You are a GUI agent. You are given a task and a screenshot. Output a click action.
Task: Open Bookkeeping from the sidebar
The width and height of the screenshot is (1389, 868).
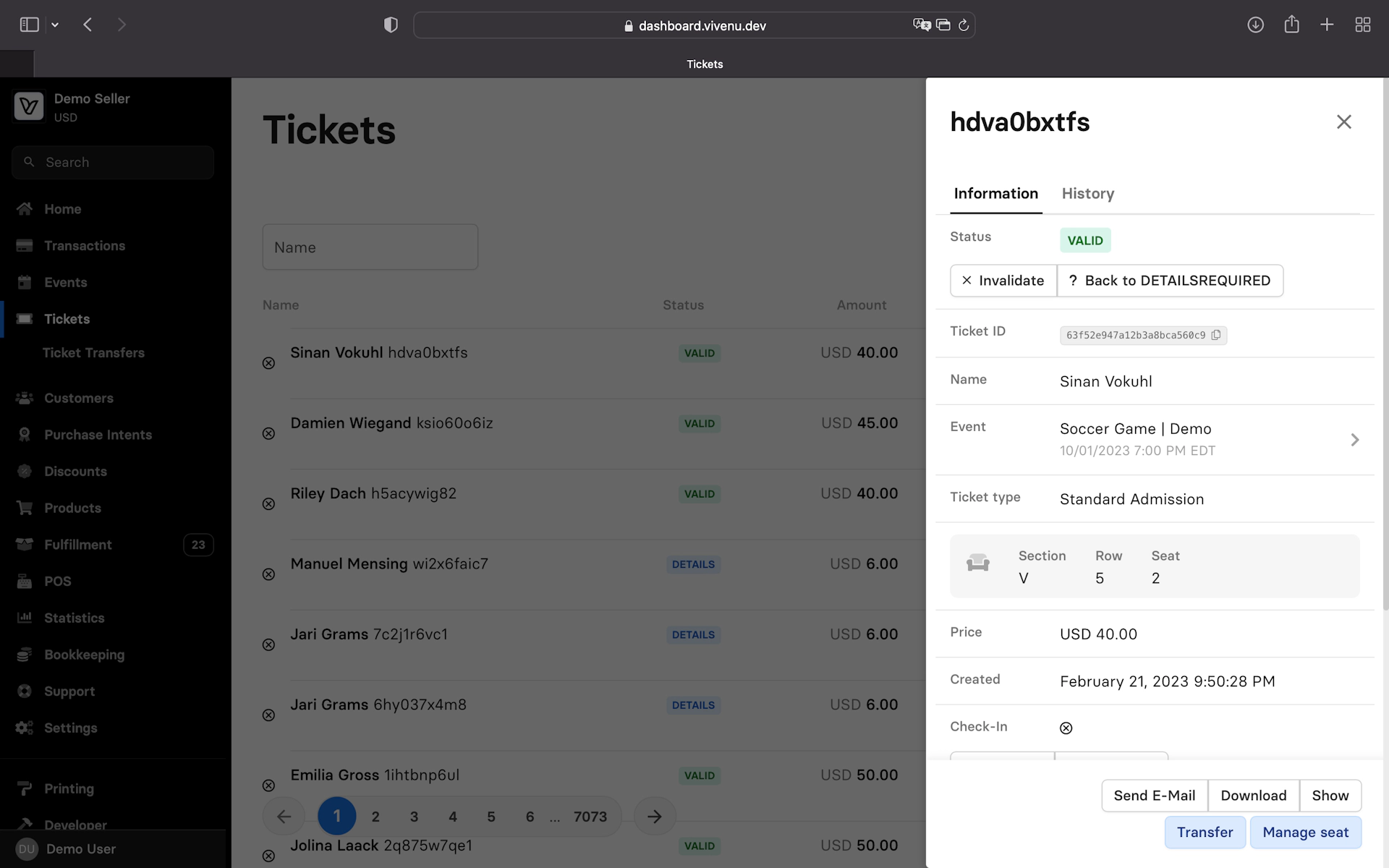tap(84, 655)
